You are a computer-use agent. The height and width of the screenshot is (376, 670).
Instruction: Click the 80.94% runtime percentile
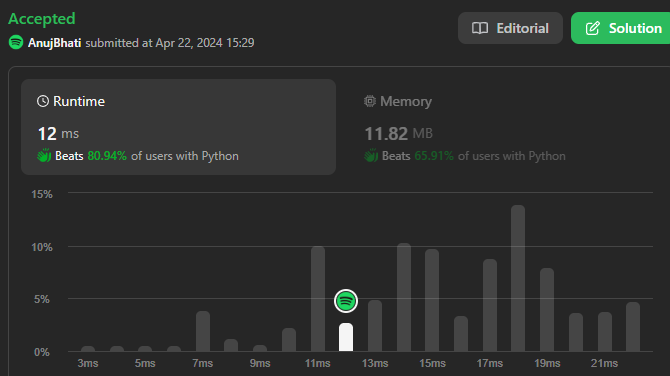tap(107, 156)
